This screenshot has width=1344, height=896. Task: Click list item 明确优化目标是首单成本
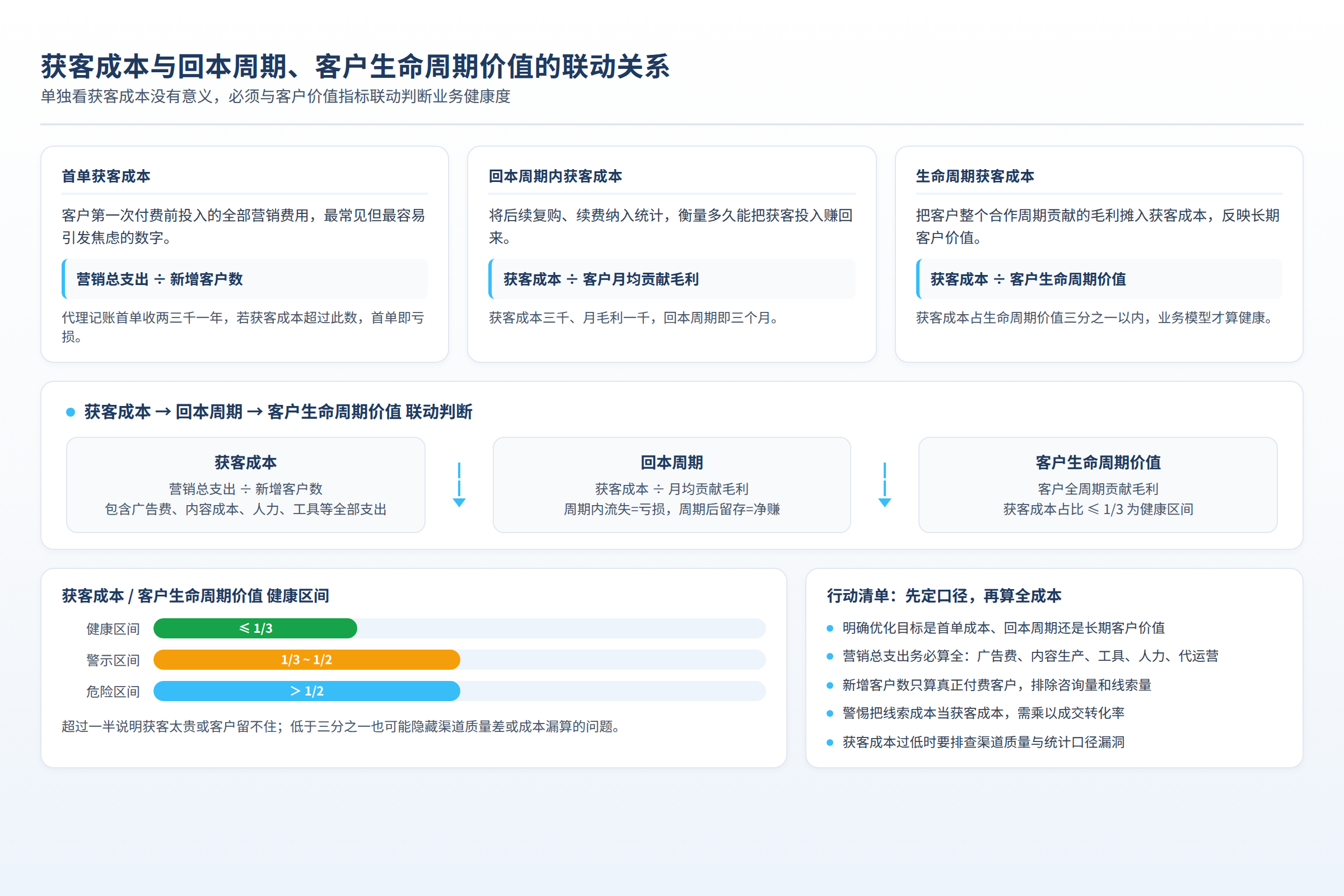(1004, 628)
